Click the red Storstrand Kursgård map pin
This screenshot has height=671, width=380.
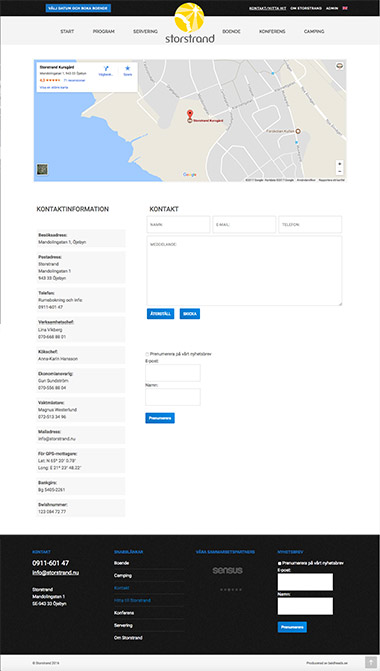point(190,115)
